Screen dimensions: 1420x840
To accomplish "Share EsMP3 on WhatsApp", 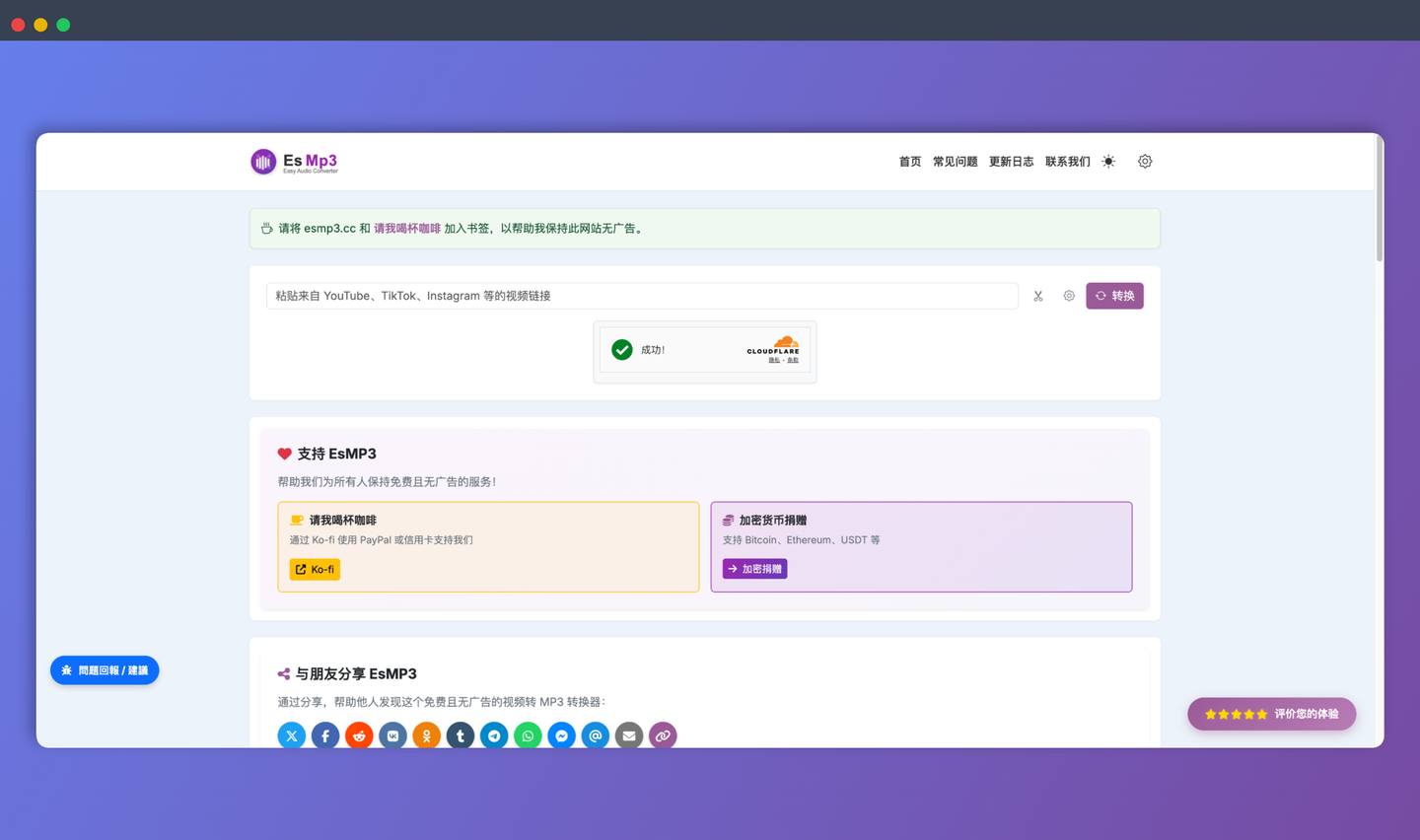I will [x=528, y=735].
